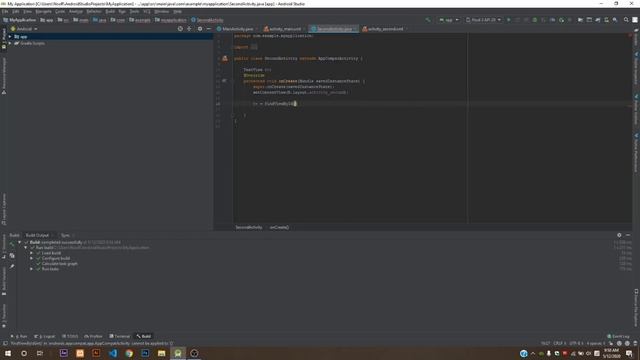Screen dimensions: 640x360
Task: Open the Android project view dropdown
Action: point(24,29)
